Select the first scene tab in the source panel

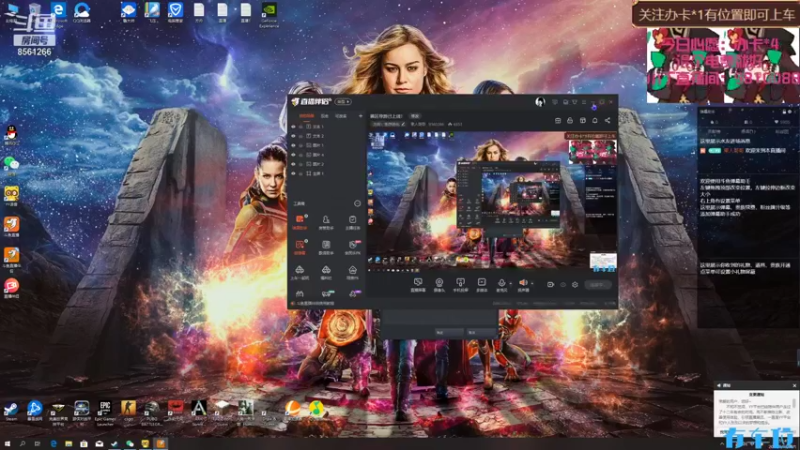pyautogui.click(x=307, y=116)
